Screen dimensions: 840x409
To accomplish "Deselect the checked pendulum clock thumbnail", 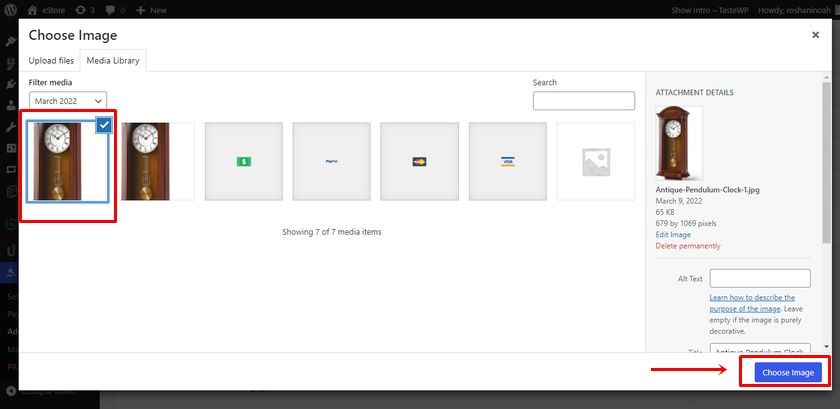I will [x=104, y=125].
